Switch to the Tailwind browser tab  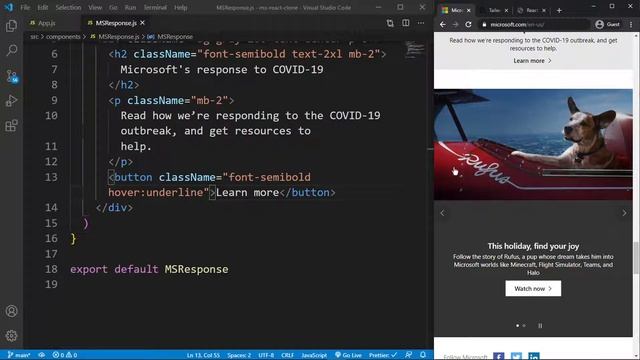coord(494,10)
